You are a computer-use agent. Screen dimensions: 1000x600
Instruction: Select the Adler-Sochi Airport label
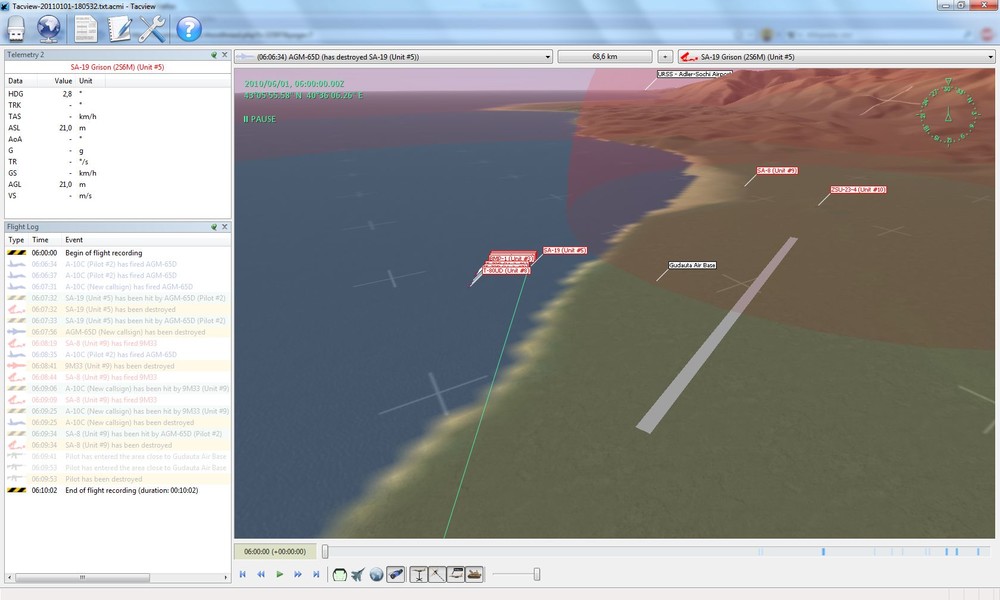coord(694,74)
